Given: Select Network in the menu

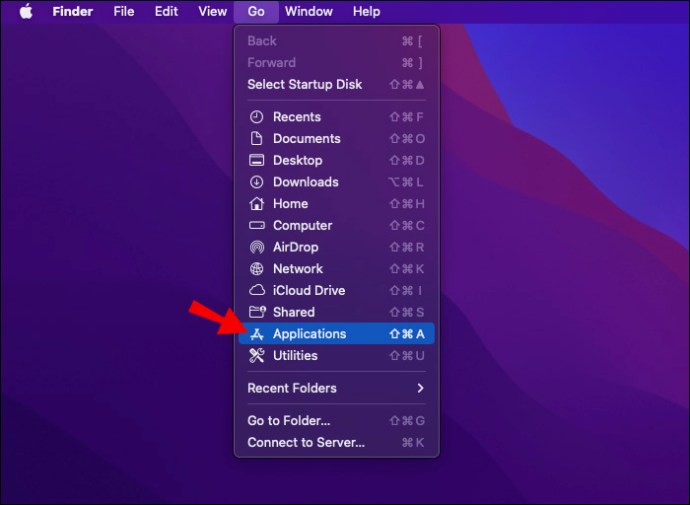Looking at the screenshot, I should click(x=337, y=269).
